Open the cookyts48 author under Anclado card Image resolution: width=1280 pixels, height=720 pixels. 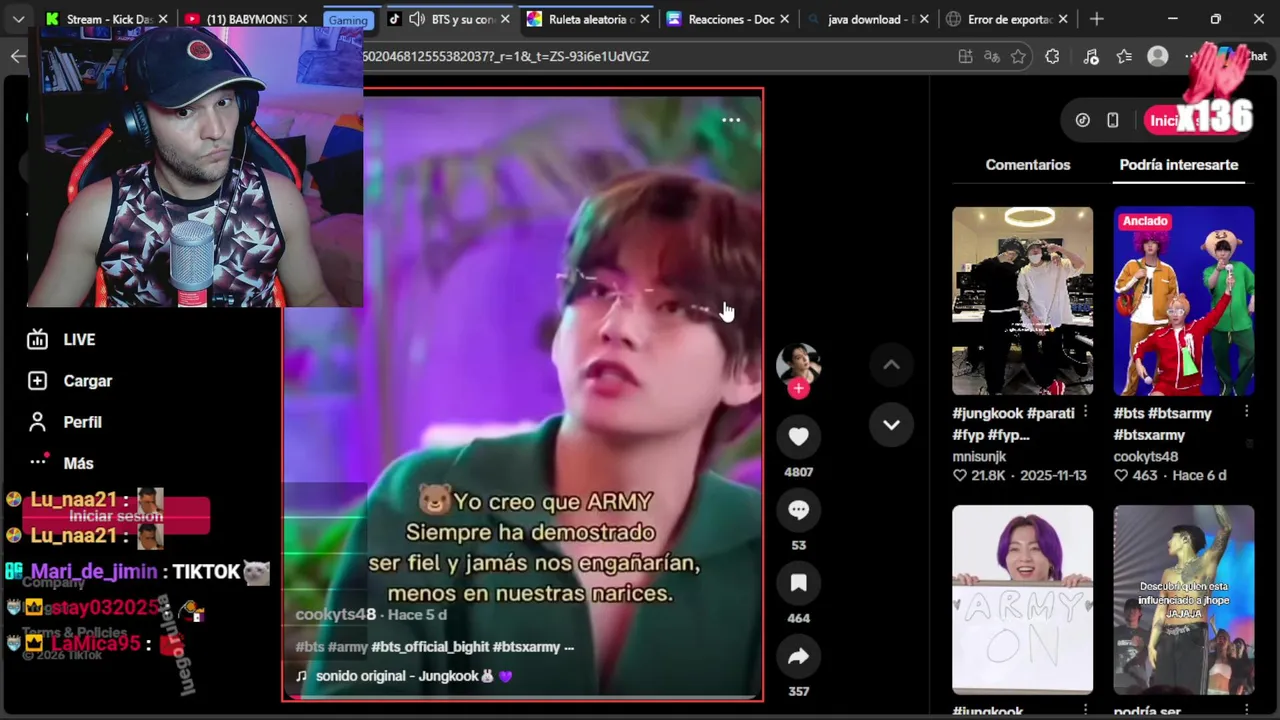coord(1146,456)
